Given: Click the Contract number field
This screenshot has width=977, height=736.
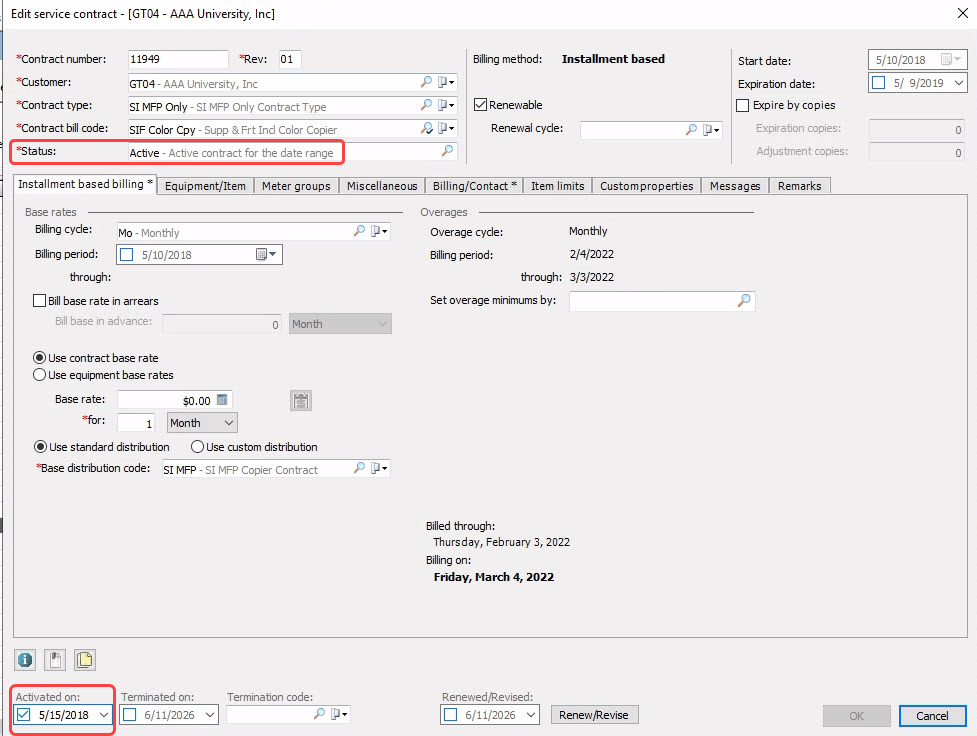Looking at the screenshot, I should 178,59.
